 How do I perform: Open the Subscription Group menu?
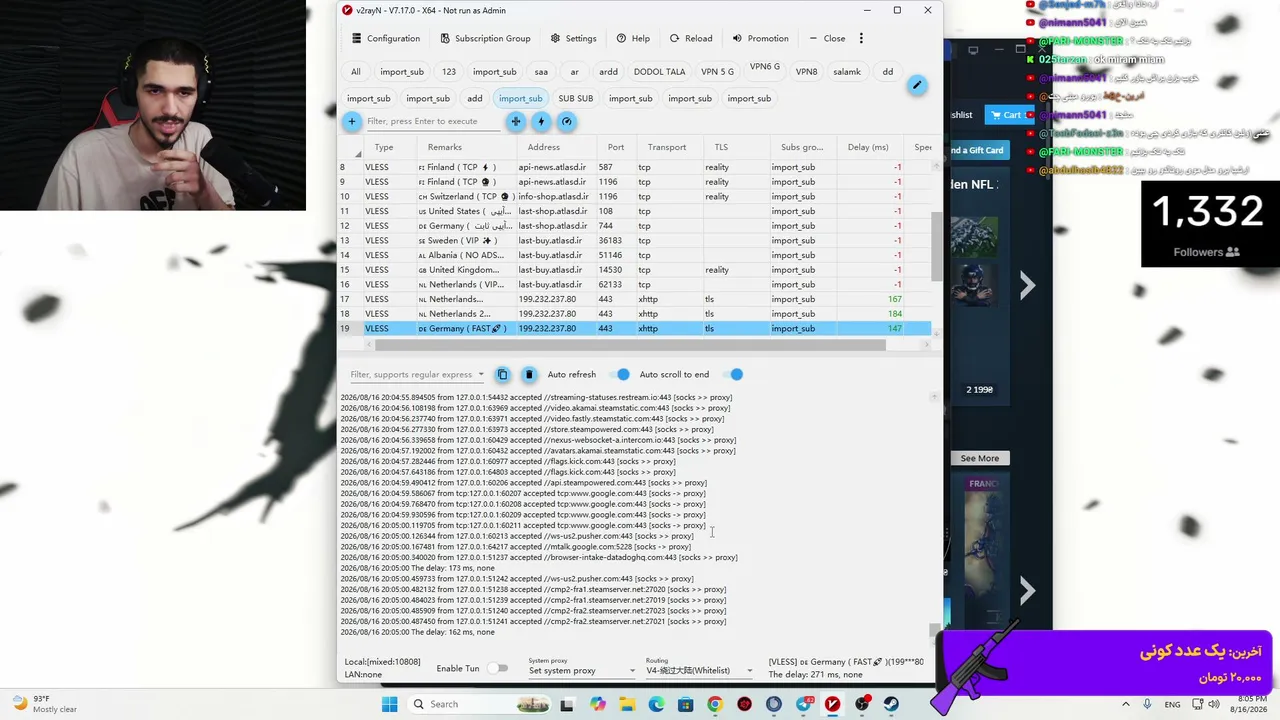coord(485,38)
